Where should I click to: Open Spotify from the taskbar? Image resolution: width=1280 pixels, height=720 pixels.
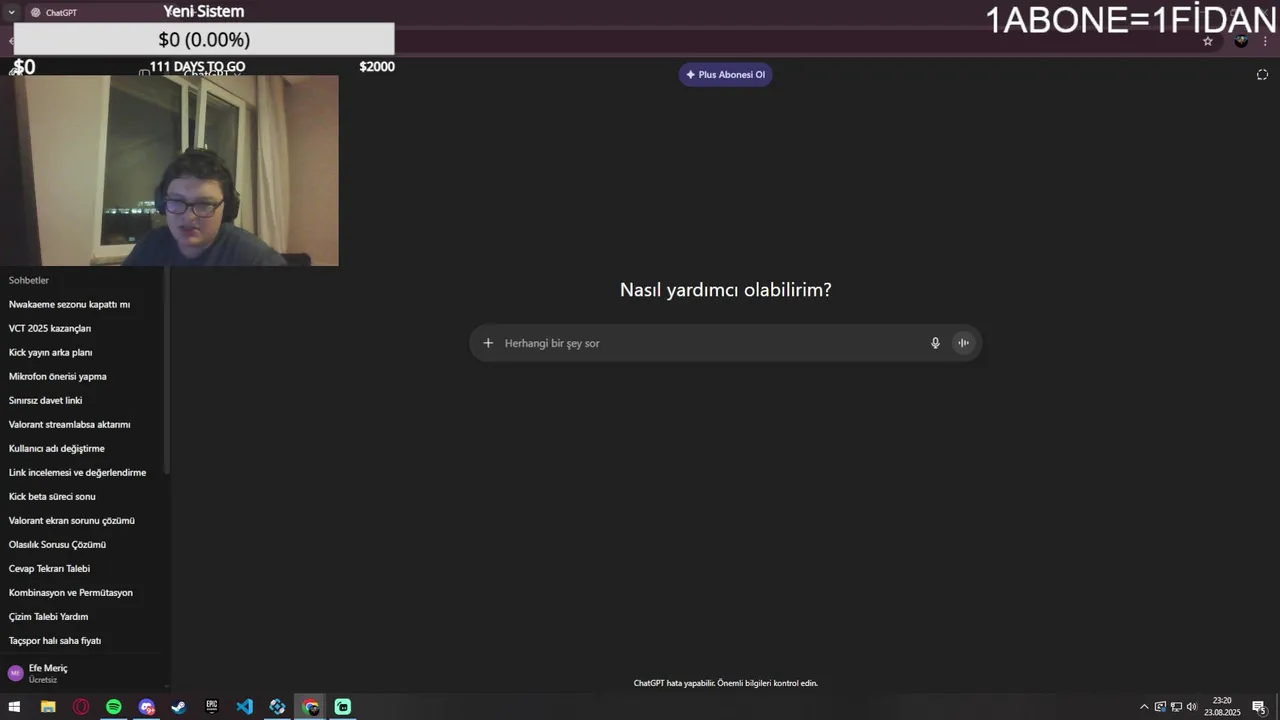[114, 707]
